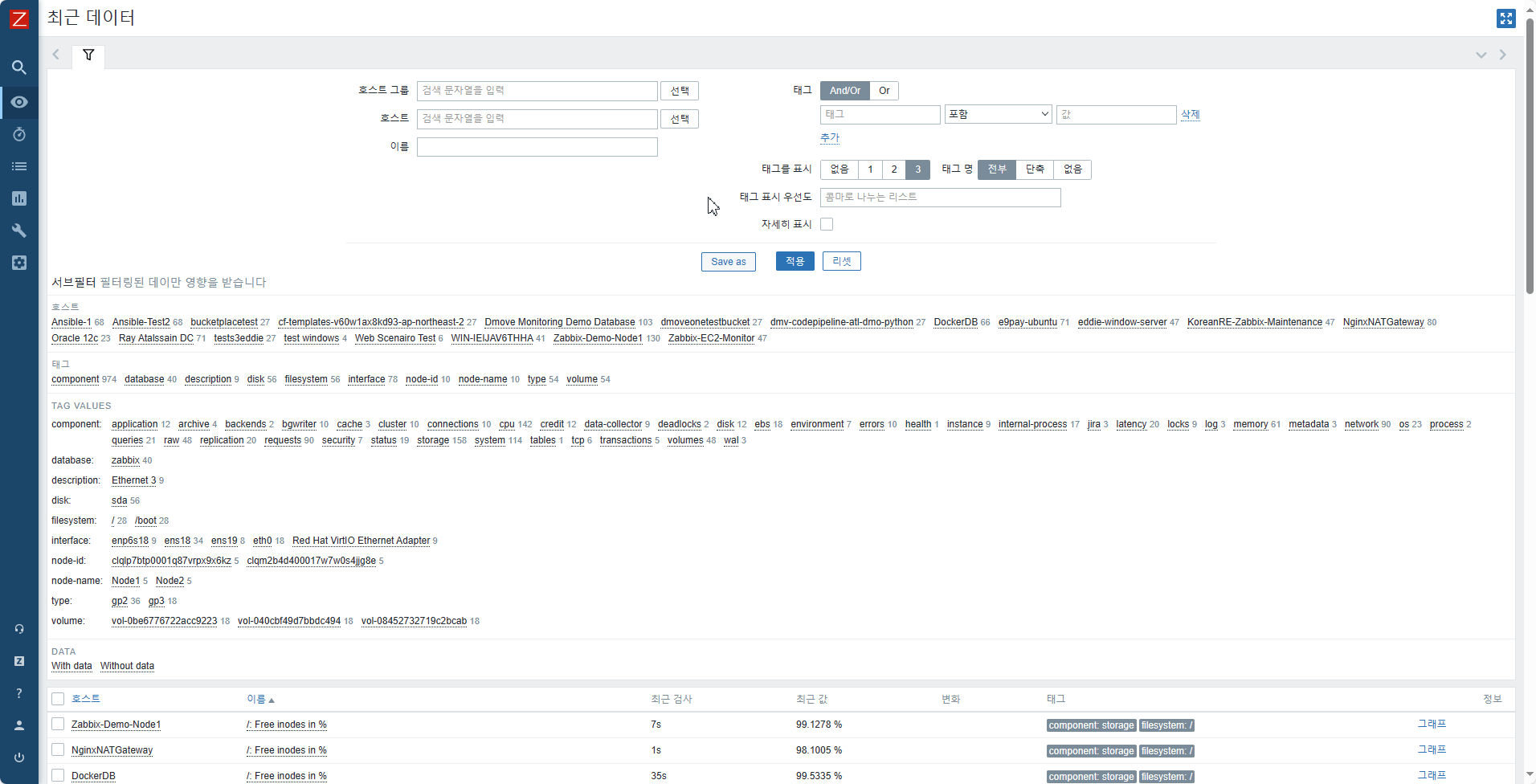Open the Reports chart icon menu

[19, 198]
